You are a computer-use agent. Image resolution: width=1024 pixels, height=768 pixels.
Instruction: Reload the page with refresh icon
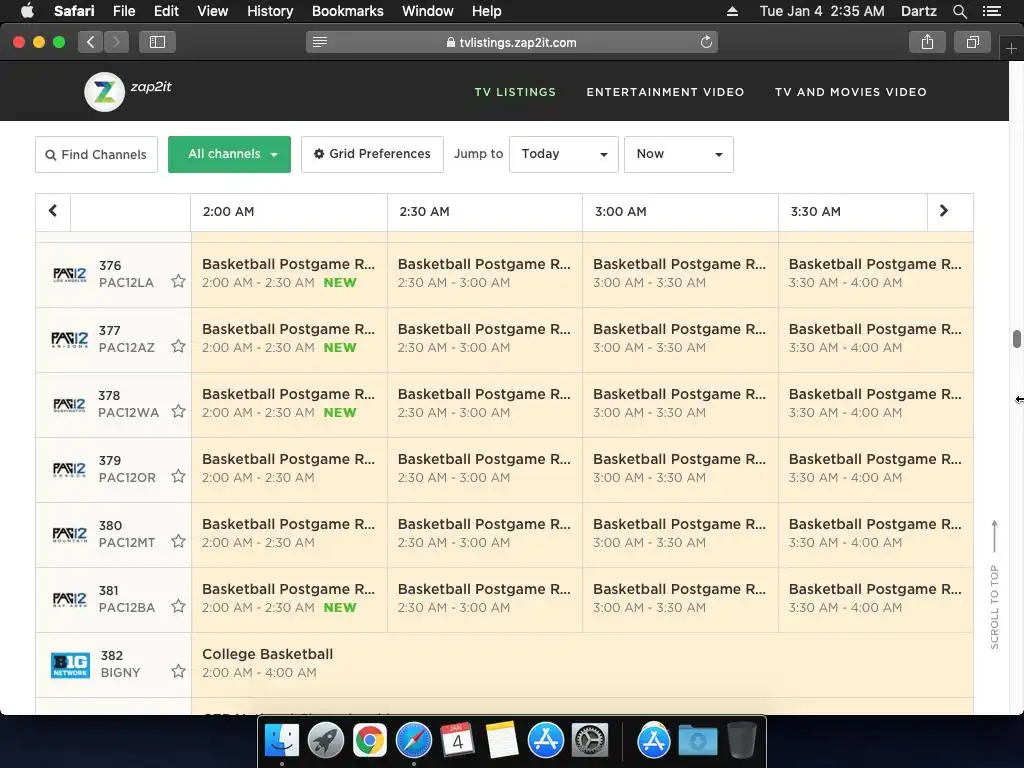[x=706, y=42]
